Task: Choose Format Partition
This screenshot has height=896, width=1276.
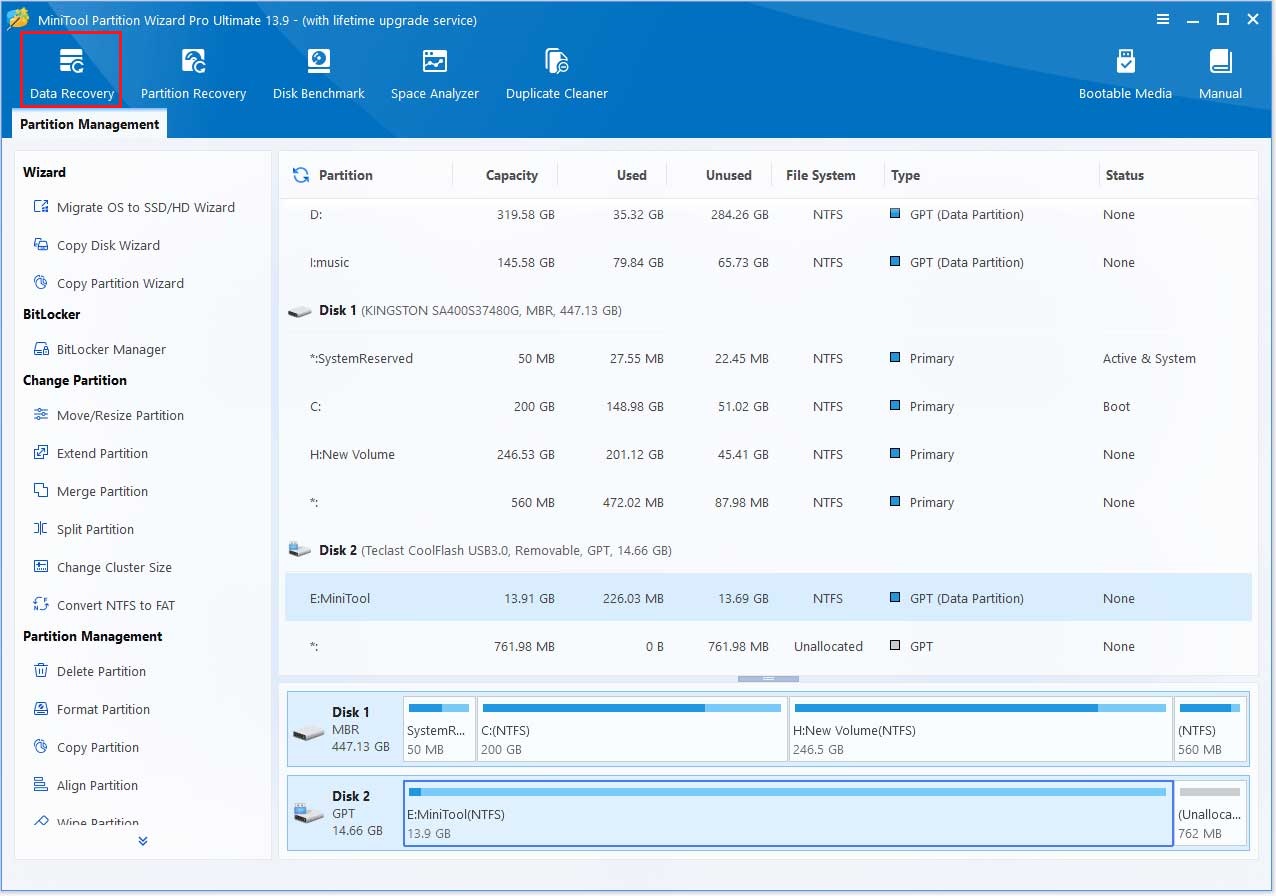Action: click(x=91, y=709)
